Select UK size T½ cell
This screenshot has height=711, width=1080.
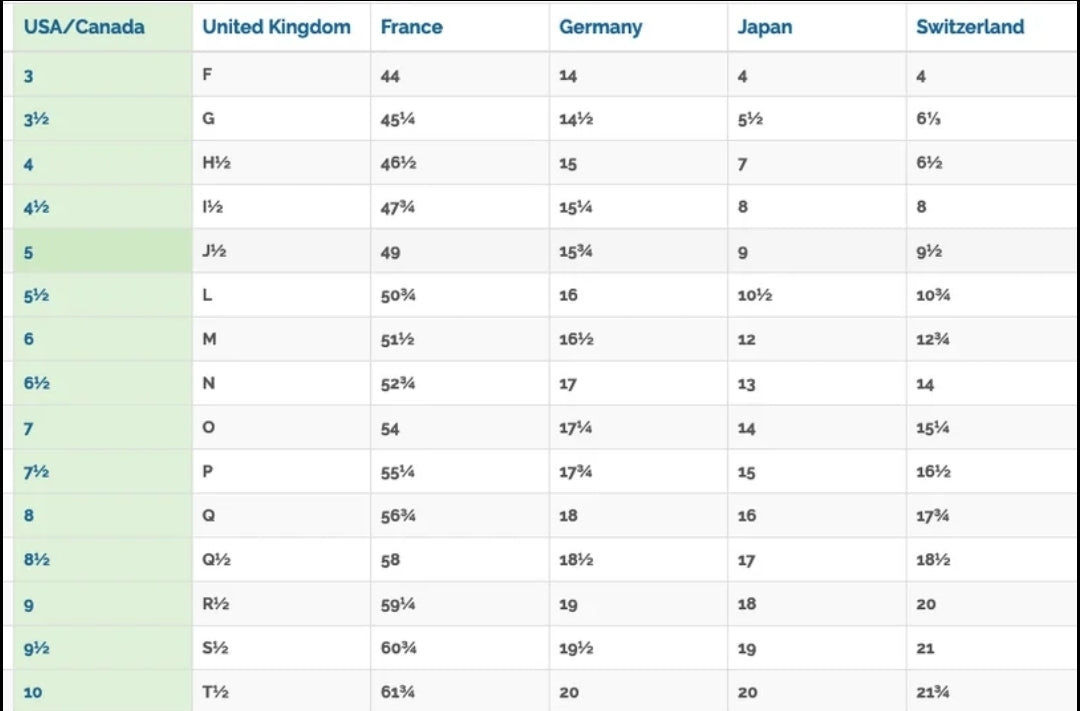click(x=282, y=691)
